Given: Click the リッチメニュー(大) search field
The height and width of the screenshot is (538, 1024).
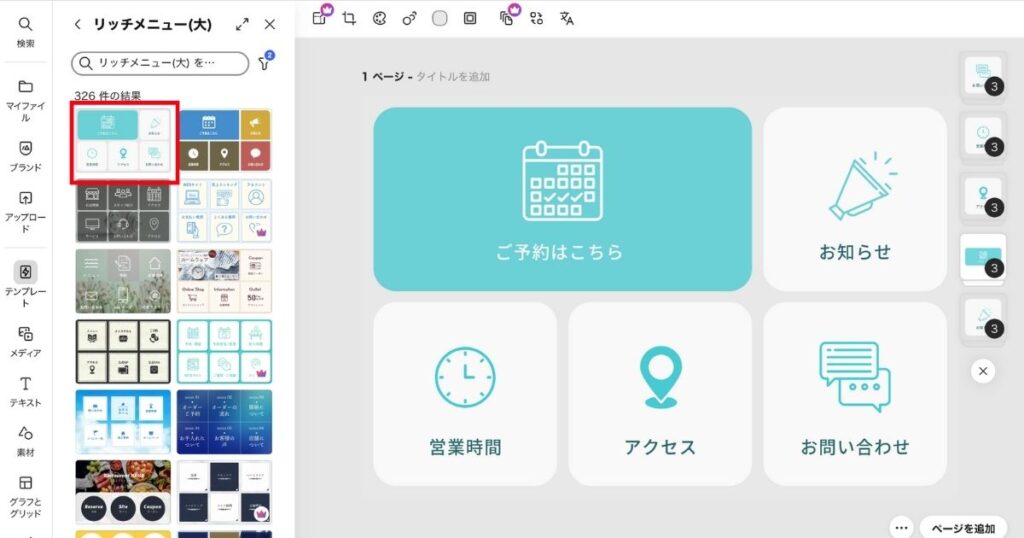Looking at the screenshot, I should tap(160, 63).
